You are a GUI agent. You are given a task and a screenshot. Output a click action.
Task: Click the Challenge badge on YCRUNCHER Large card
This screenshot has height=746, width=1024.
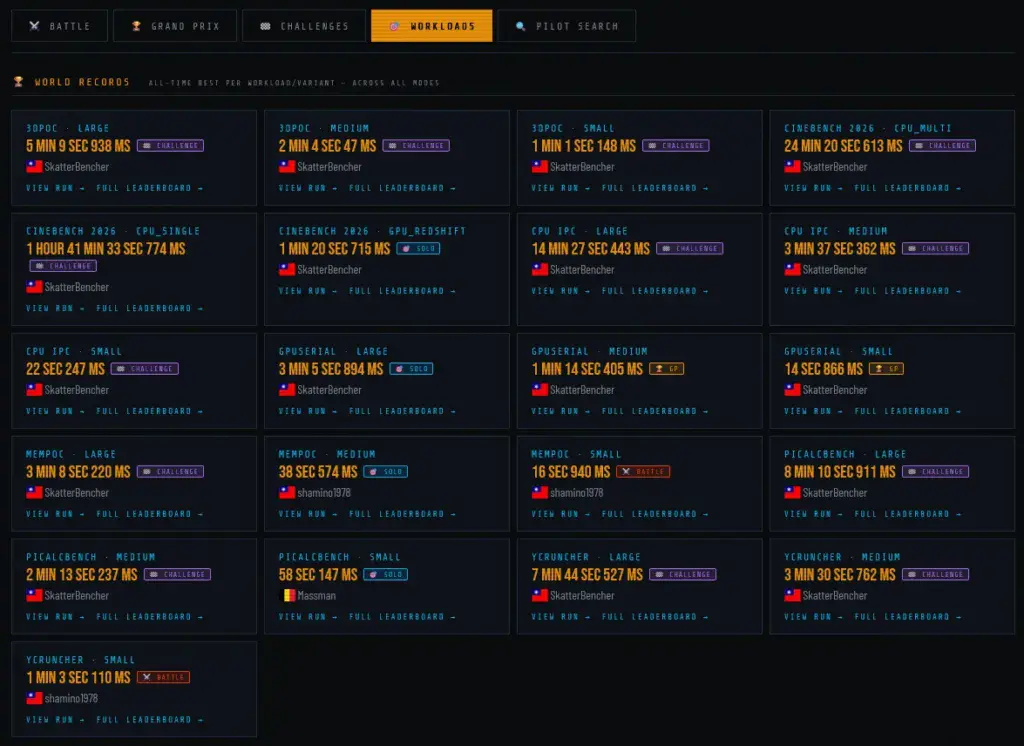click(x=683, y=574)
